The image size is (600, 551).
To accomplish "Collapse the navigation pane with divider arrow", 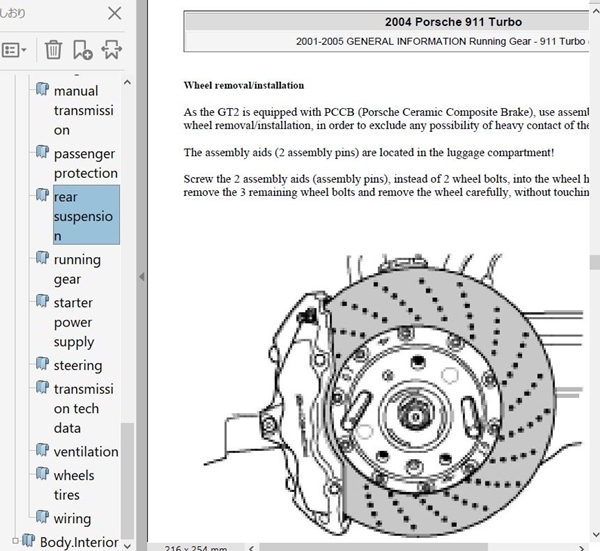I will (142, 276).
